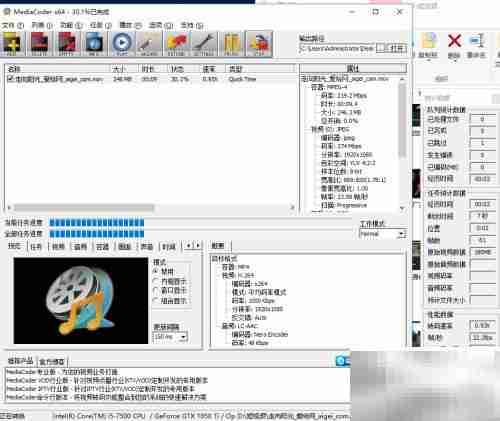Open the 工作模式 Normal dropdown
500x421 pixels.
point(383,234)
